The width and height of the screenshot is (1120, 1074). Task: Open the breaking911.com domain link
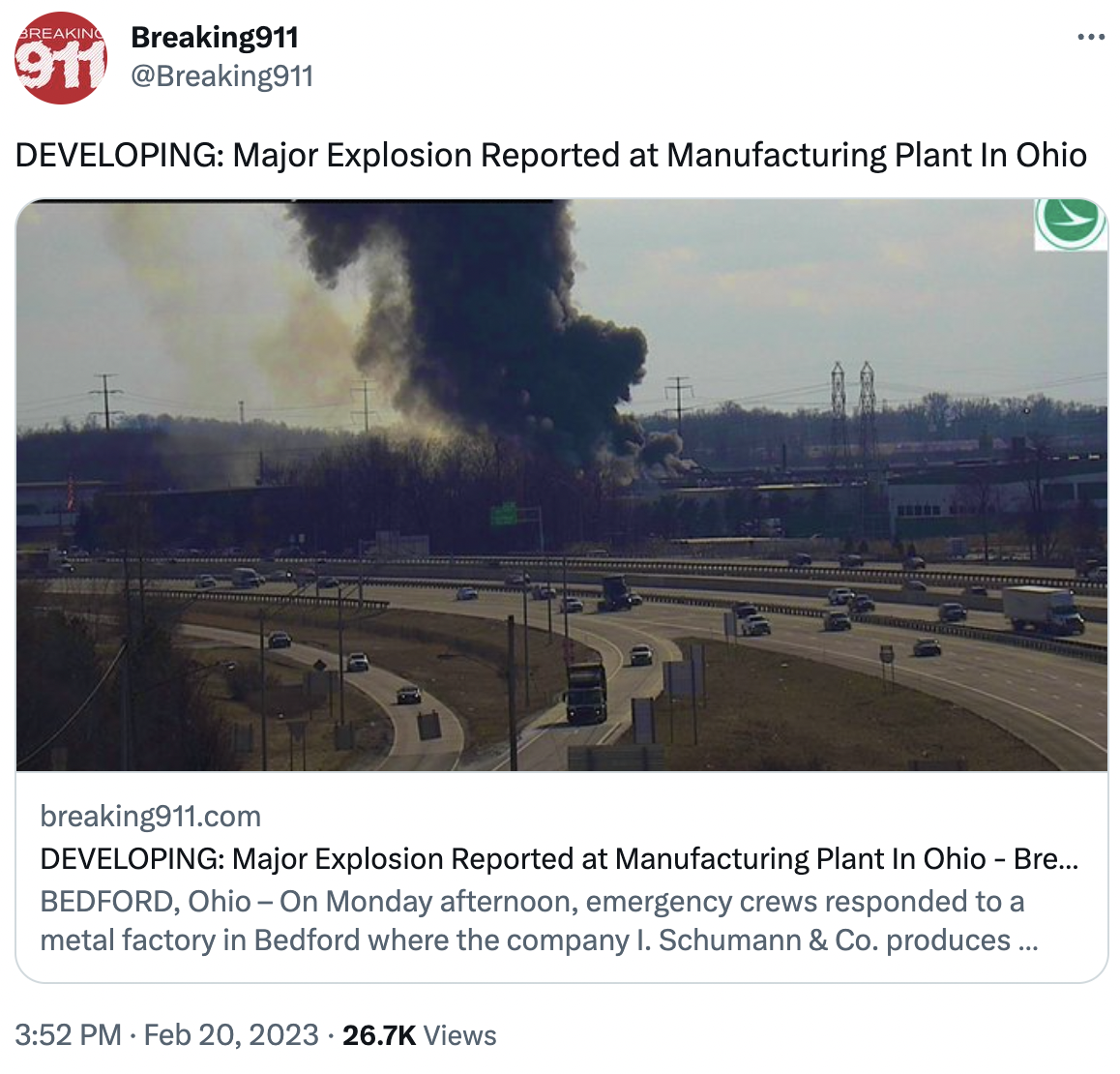[151, 816]
